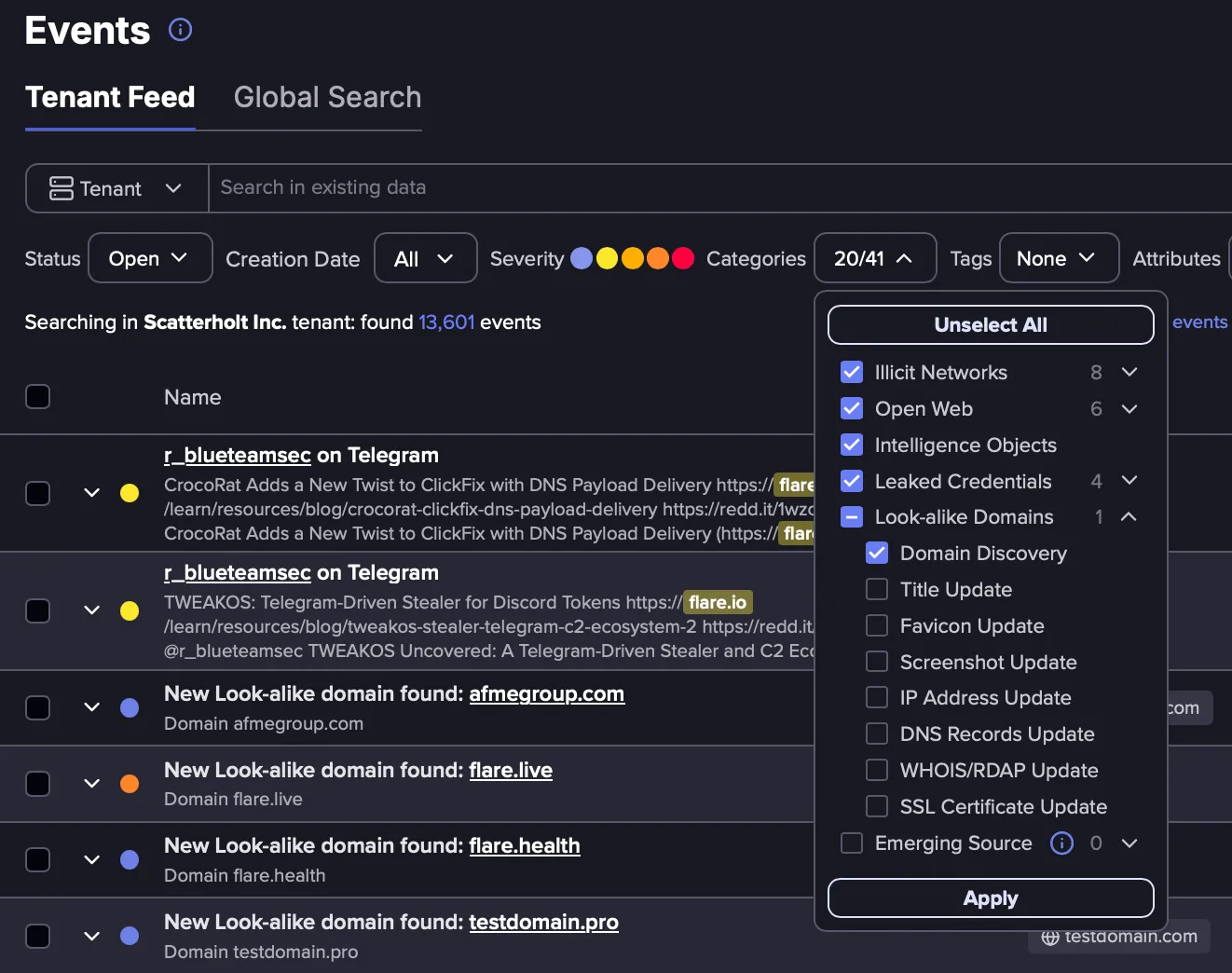Enable DNS Records Update checkbox
1232x973 pixels.
(x=877, y=734)
